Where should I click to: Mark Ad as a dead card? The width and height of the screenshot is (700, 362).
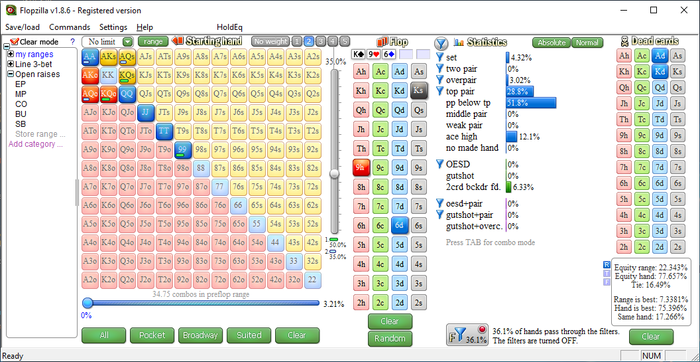(659, 55)
